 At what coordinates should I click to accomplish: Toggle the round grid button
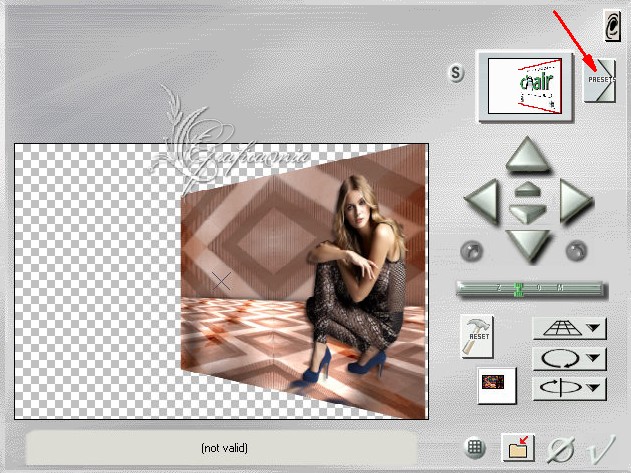pyautogui.click(x=475, y=448)
